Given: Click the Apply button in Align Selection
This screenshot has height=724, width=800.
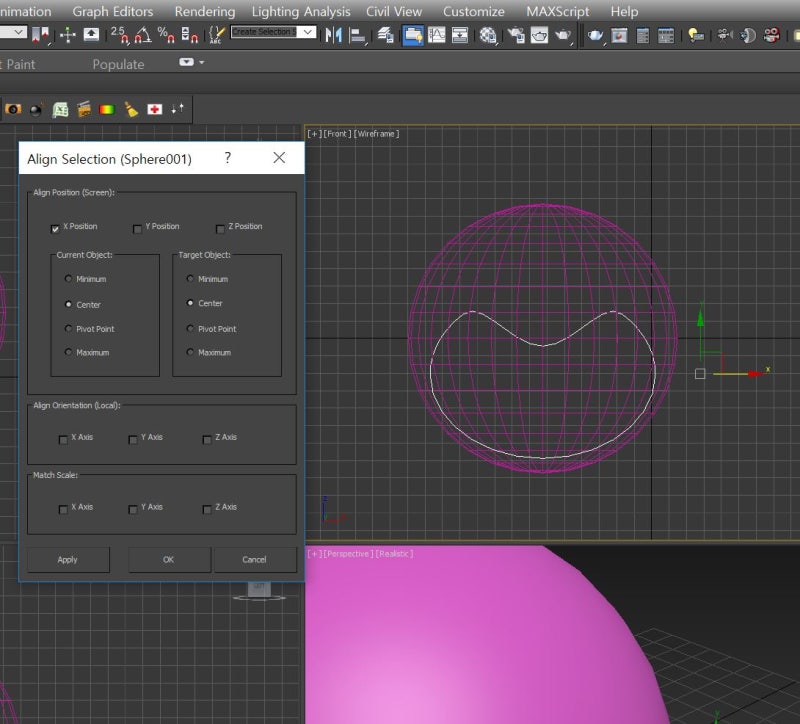Looking at the screenshot, I should [x=67, y=559].
